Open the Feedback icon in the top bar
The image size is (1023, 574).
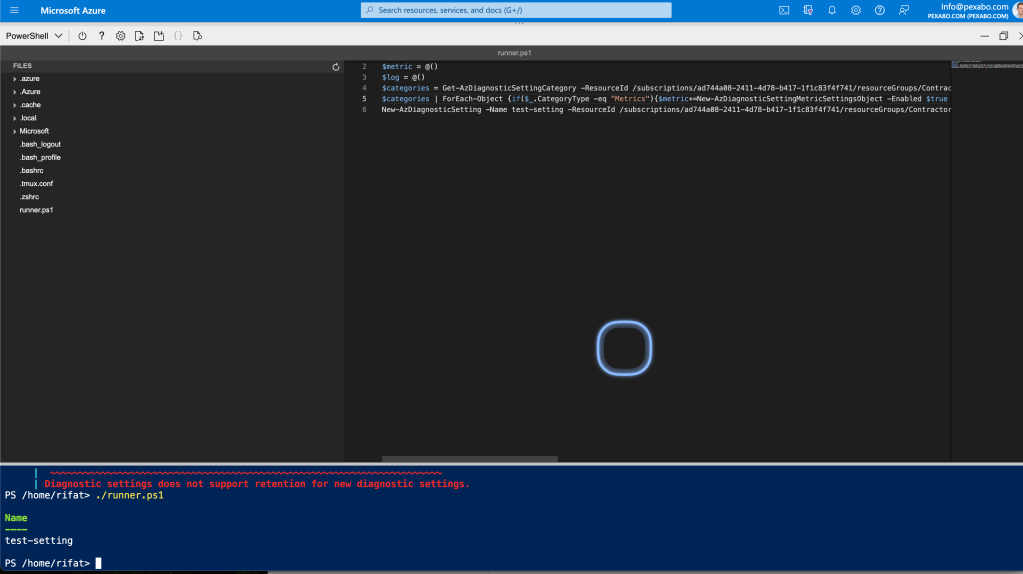pos(904,10)
